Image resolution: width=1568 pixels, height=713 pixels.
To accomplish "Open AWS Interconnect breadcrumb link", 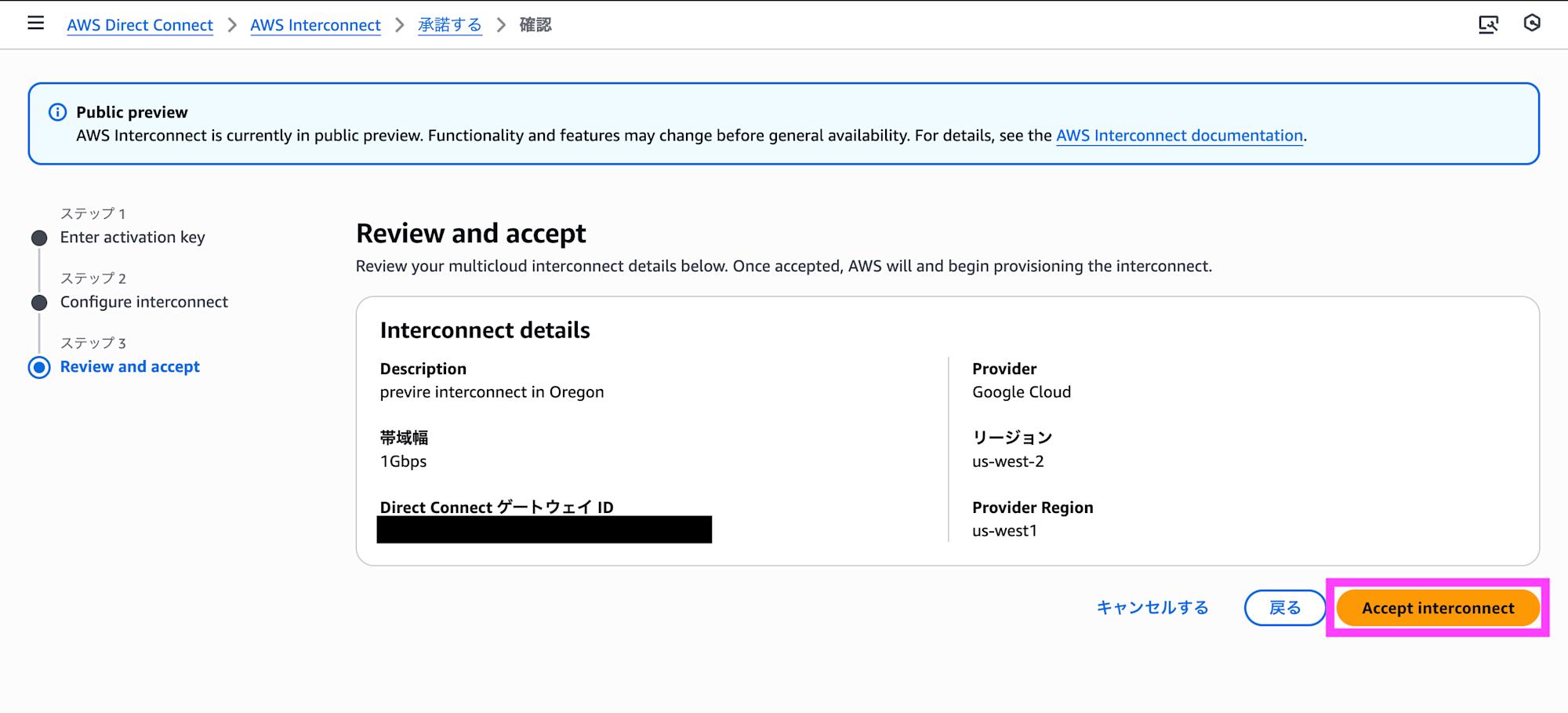I will coord(315,25).
